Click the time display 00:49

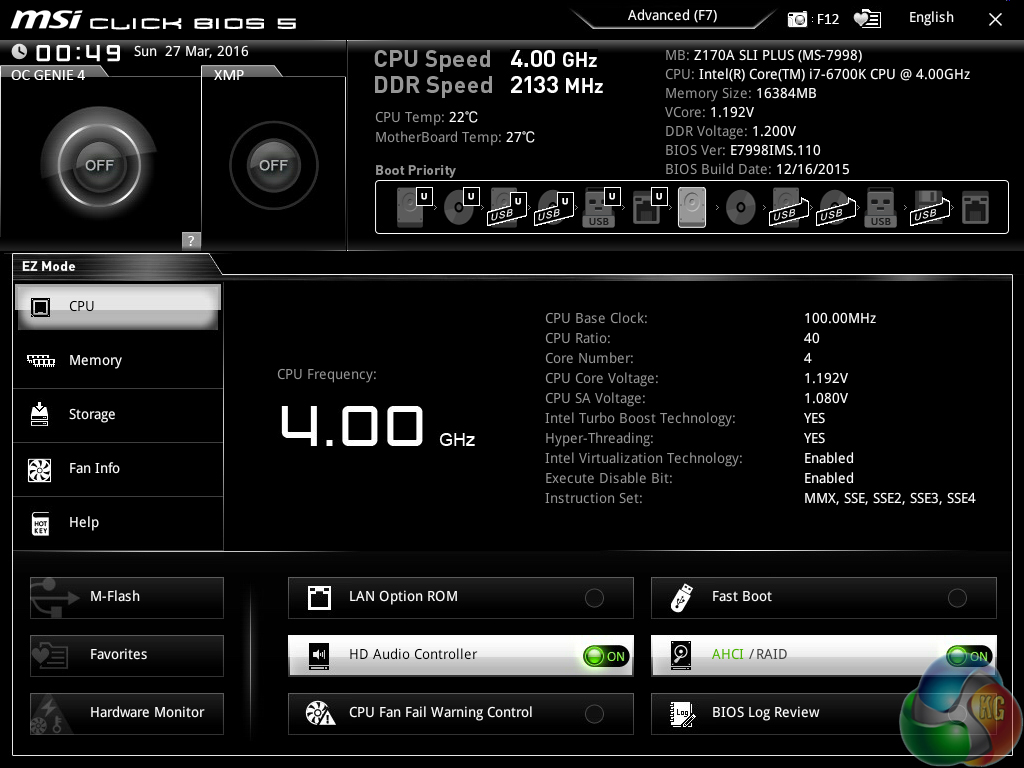(x=77, y=52)
